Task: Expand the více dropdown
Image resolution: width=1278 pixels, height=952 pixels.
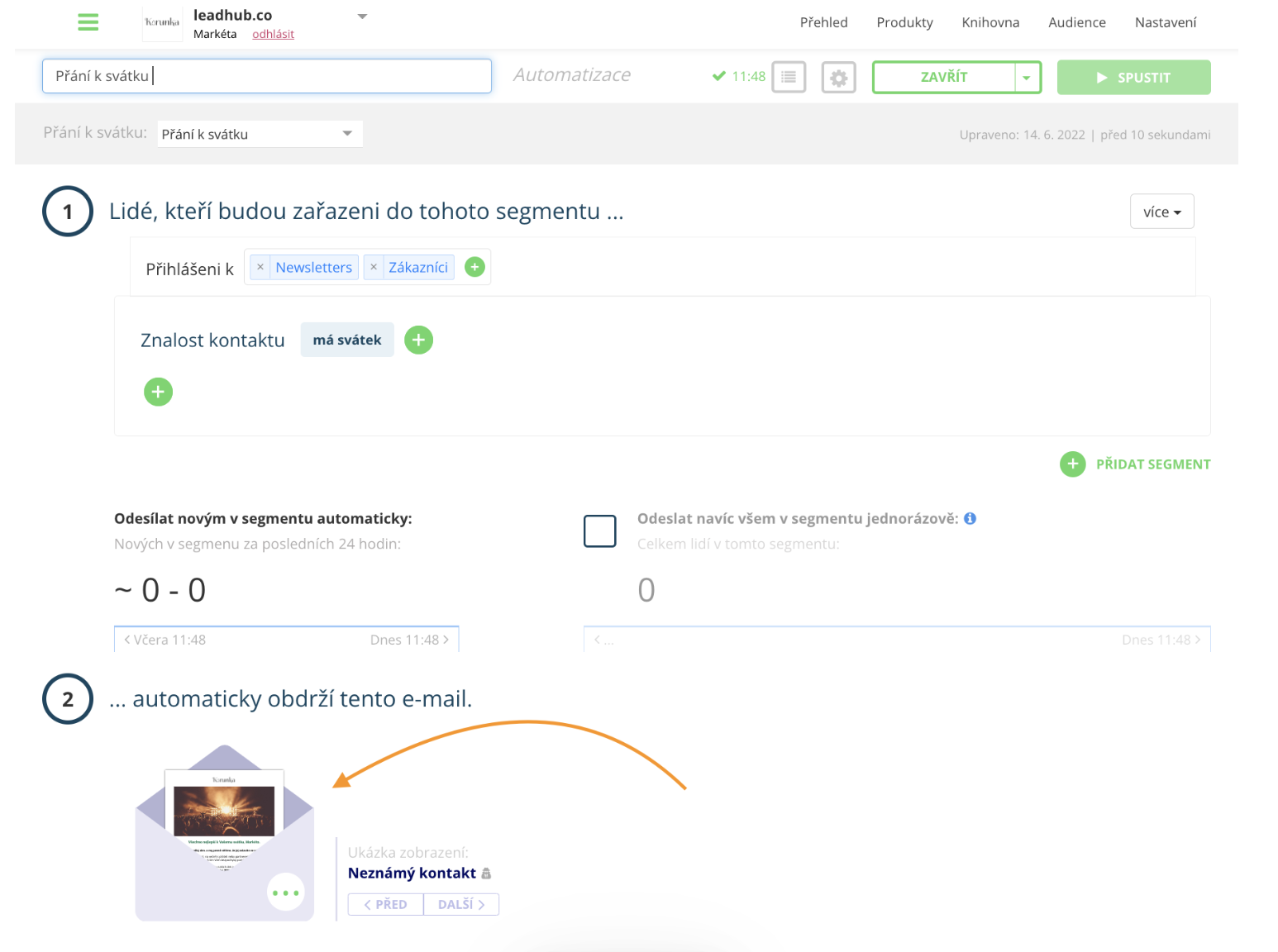Action: pyautogui.click(x=1161, y=212)
